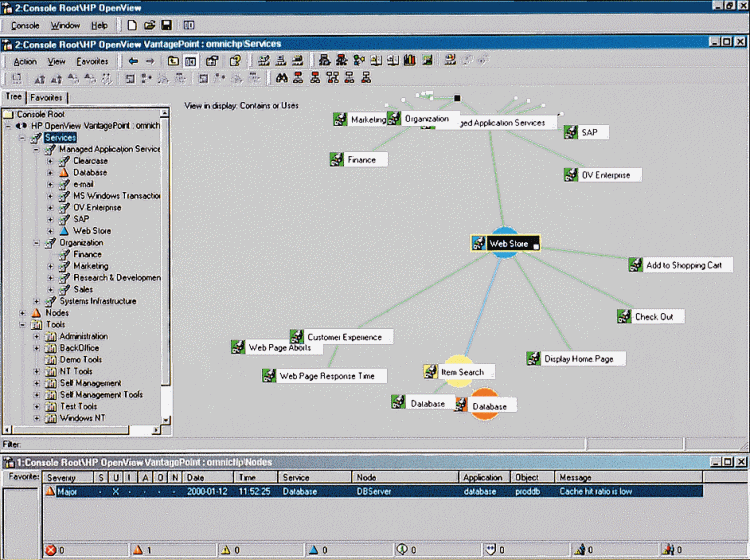Open the Help menu
Viewport: 750px width, 560px height.
[99, 25]
